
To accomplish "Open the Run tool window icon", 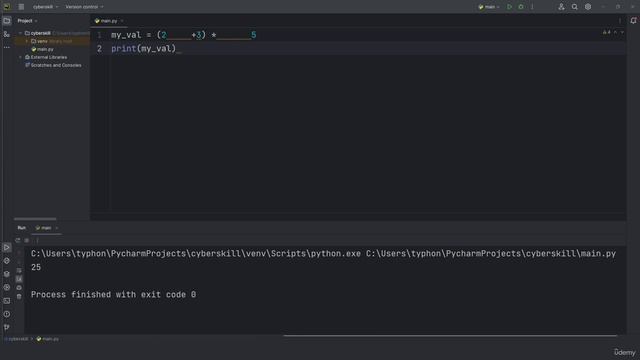I will click(x=7, y=247).
